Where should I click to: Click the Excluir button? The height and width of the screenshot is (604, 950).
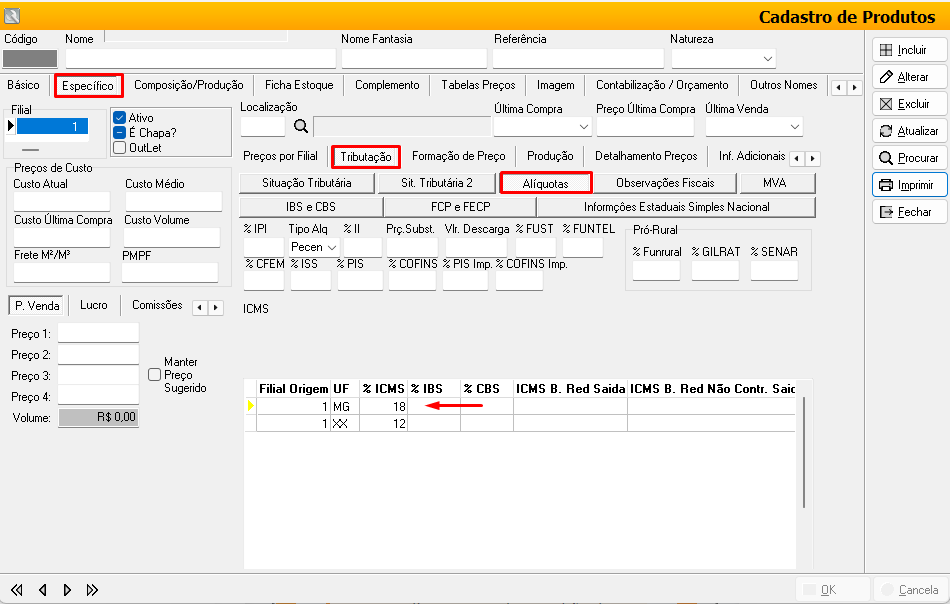pyautogui.click(x=909, y=104)
